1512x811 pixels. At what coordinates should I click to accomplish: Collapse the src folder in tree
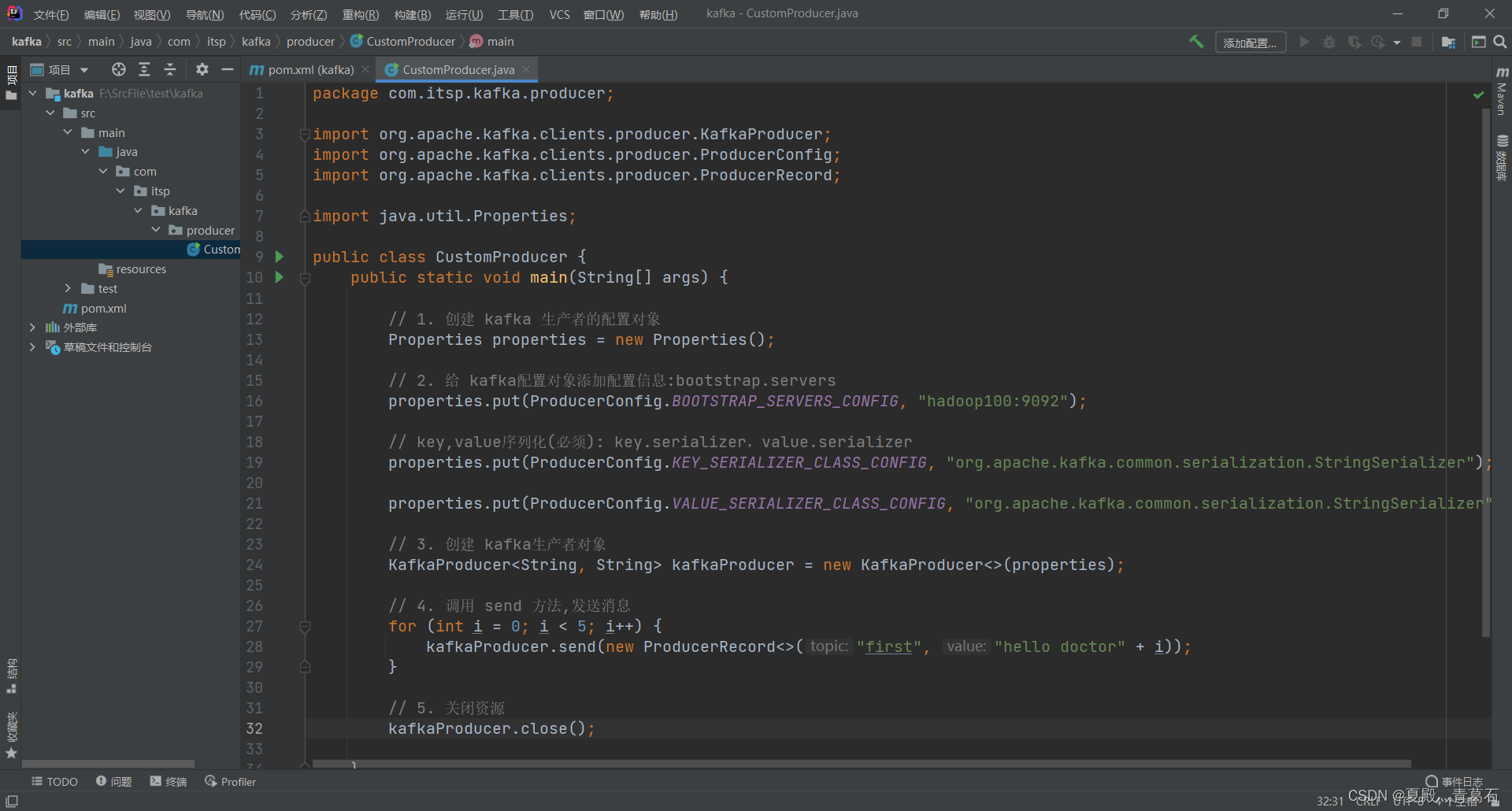pyautogui.click(x=50, y=113)
